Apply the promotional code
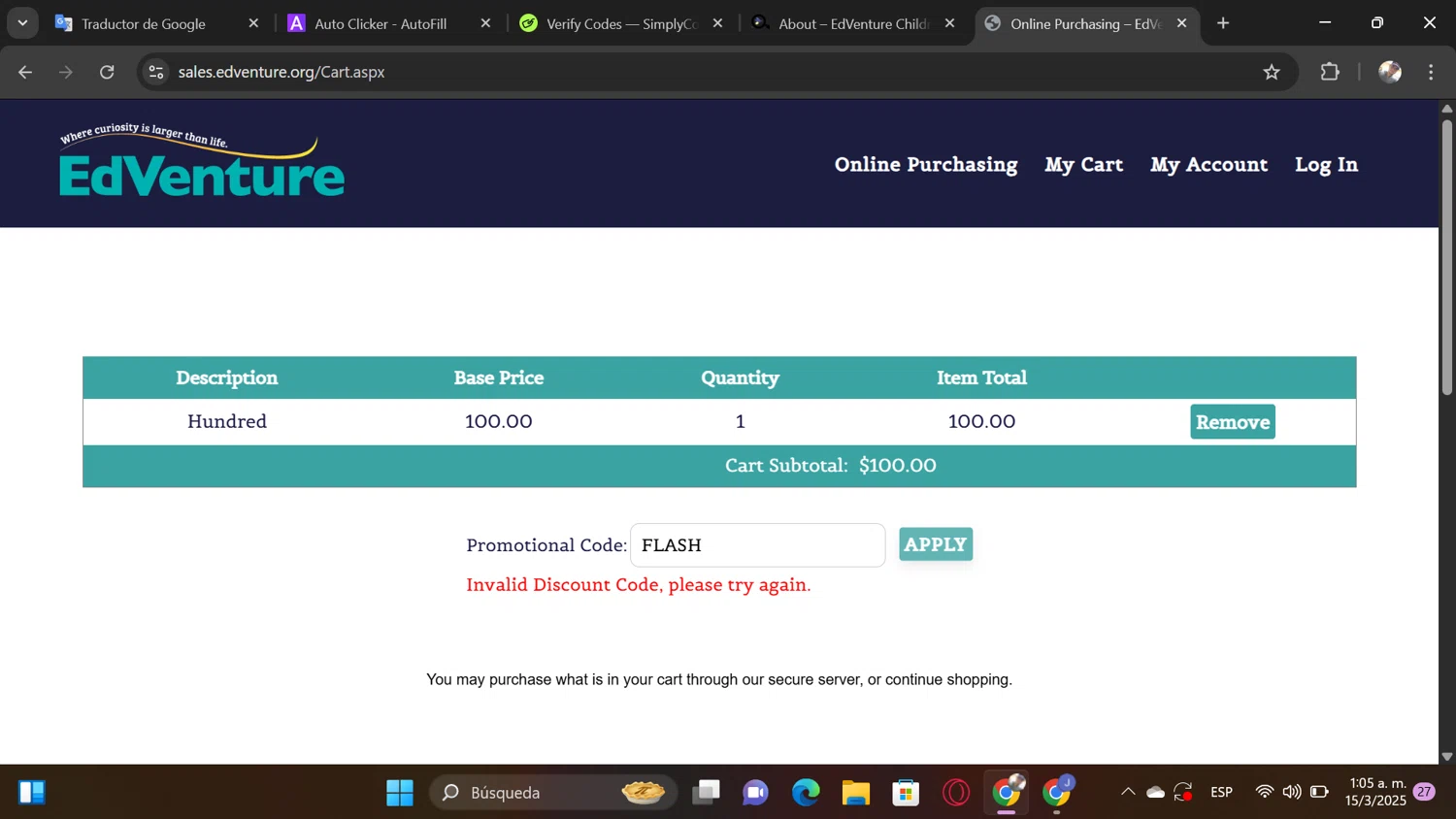Viewport: 1456px width, 819px height. [936, 544]
